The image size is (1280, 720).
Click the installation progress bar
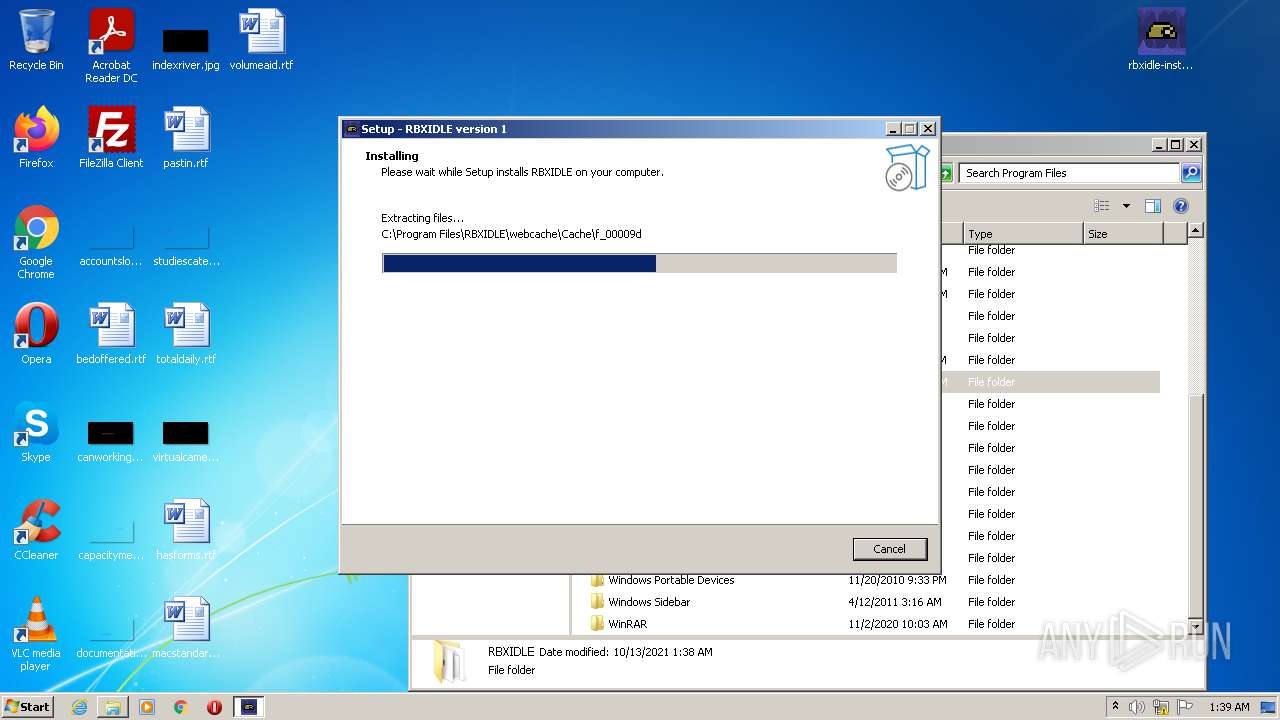639,263
